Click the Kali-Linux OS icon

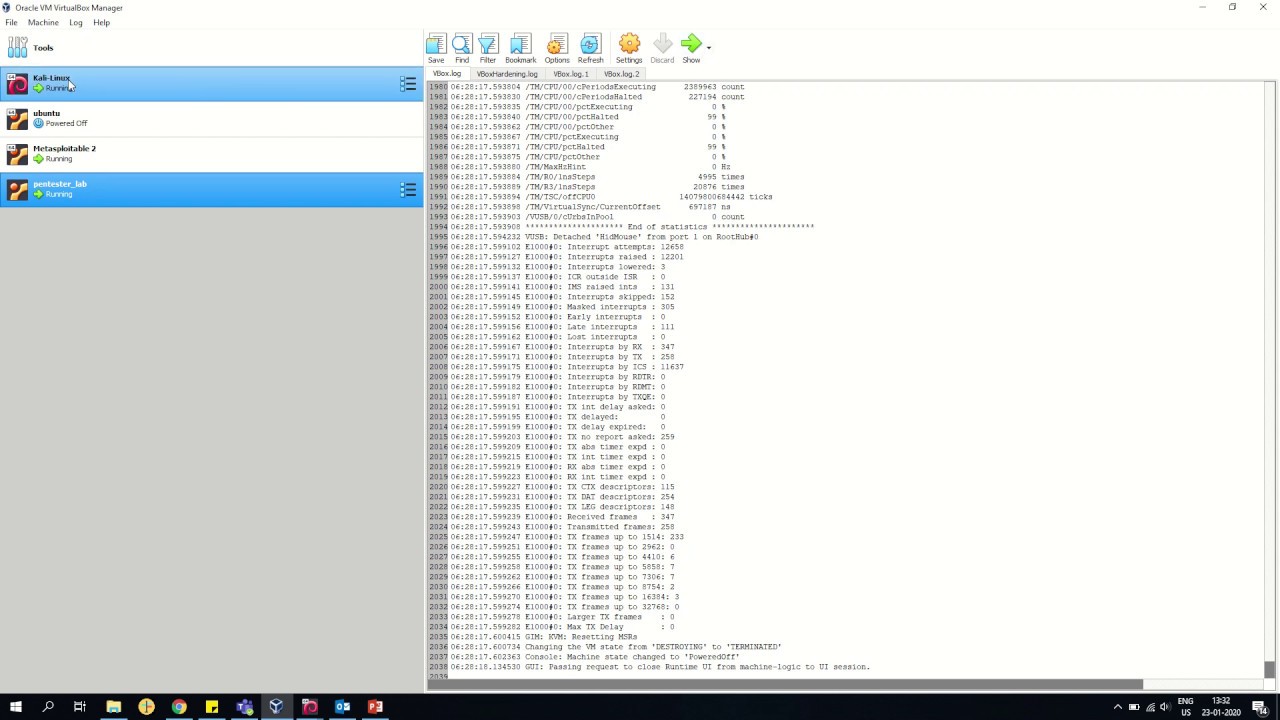(x=17, y=84)
